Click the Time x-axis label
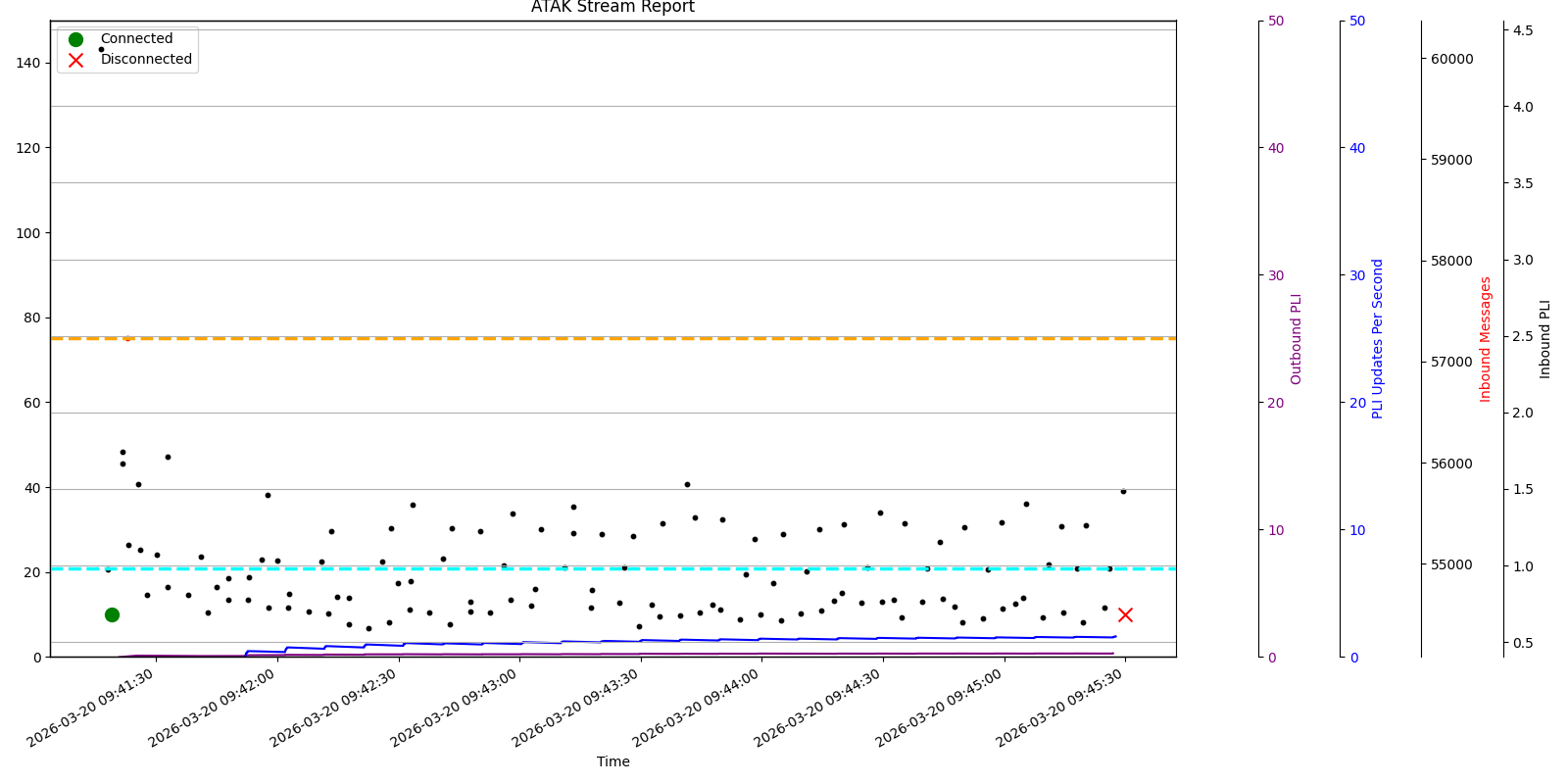 coord(612,761)
